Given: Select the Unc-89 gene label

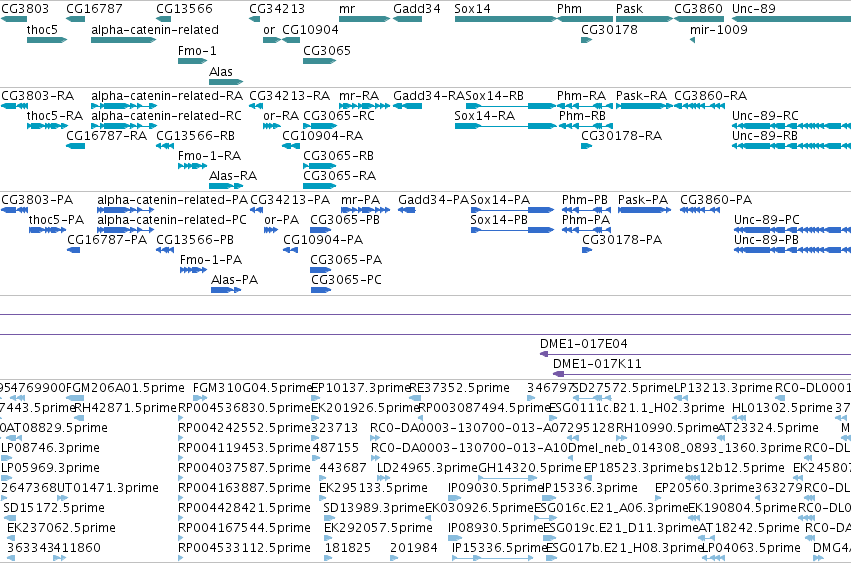Looking at the screenshot, I should click(x=754, y=9).
